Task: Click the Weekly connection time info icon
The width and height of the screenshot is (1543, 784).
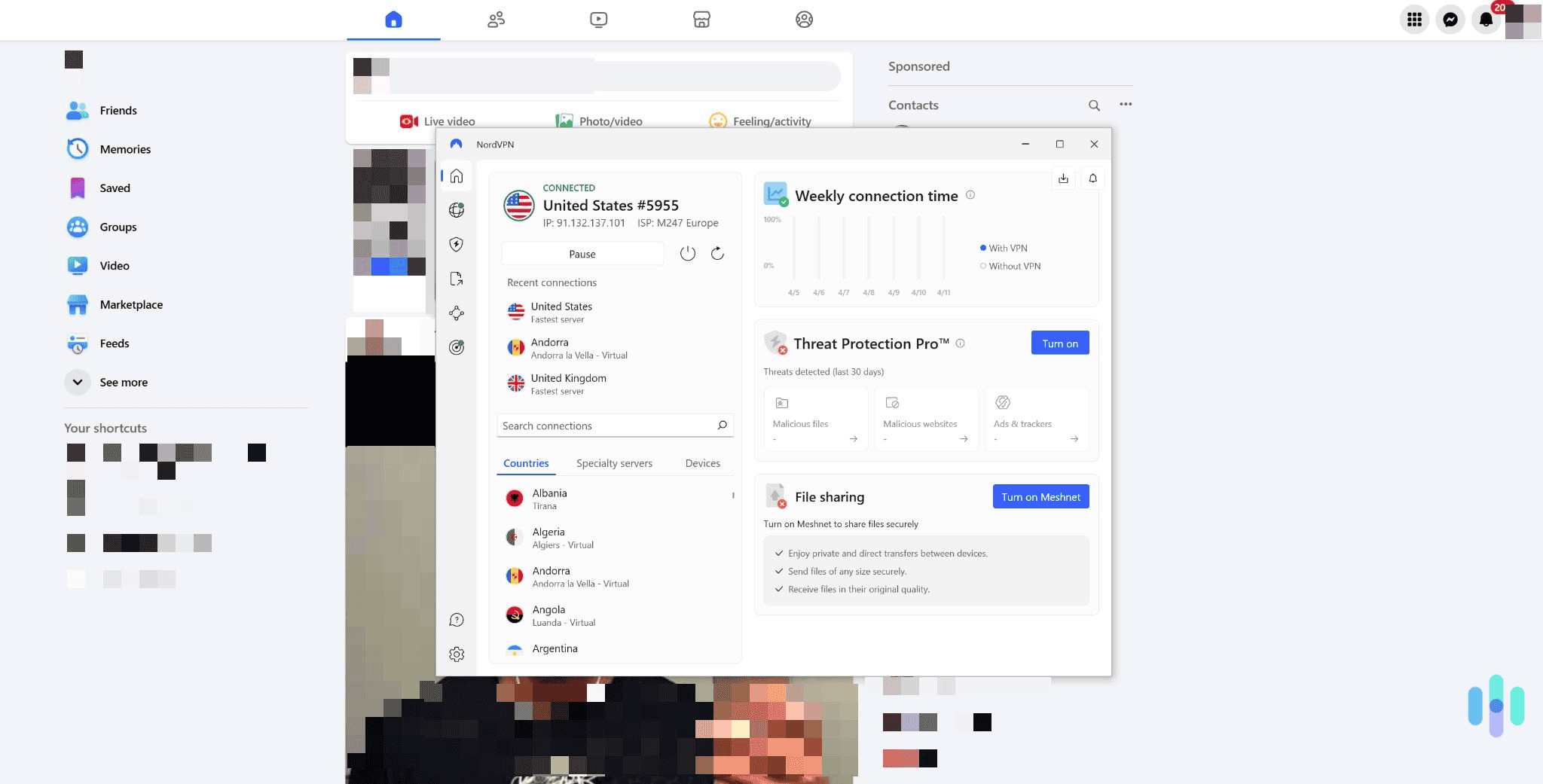Action: tap(970, 194)
